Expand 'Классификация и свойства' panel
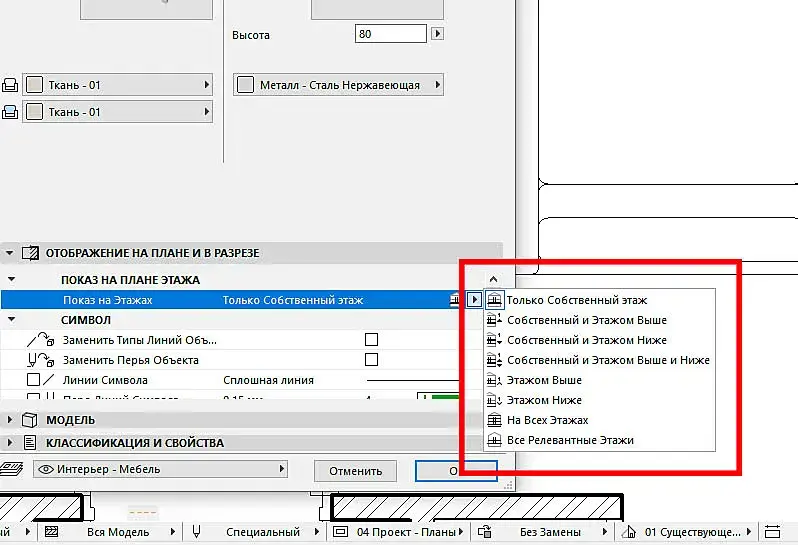 point(9,443)
